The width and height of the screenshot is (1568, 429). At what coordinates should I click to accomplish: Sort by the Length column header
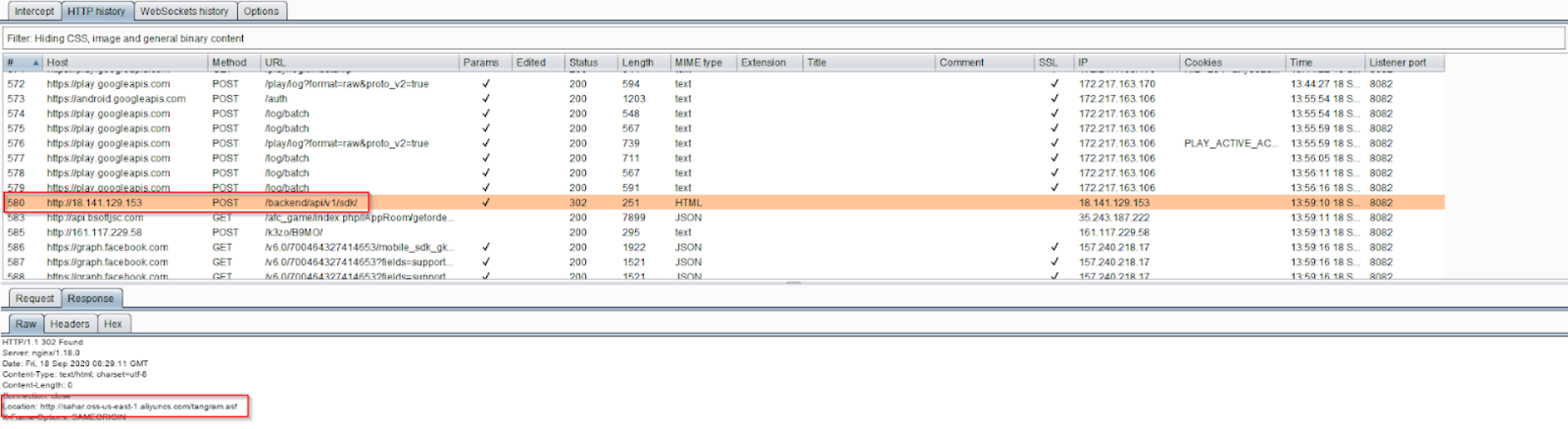644,63
